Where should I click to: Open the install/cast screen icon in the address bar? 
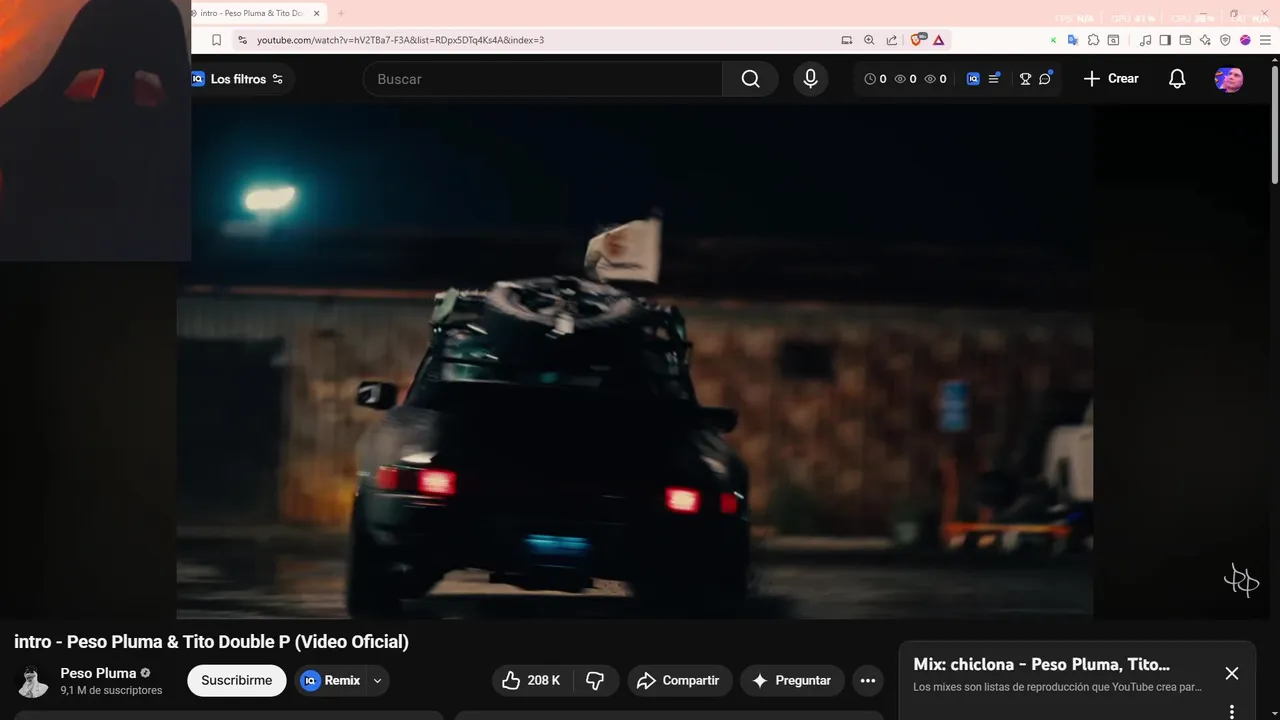[x=847, y=40]
